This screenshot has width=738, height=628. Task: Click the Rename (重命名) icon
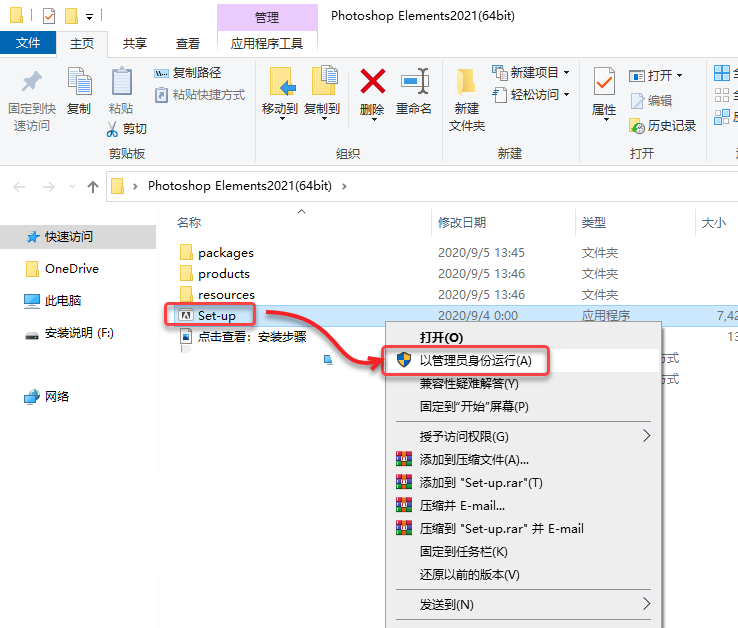(x=415, y=81)
